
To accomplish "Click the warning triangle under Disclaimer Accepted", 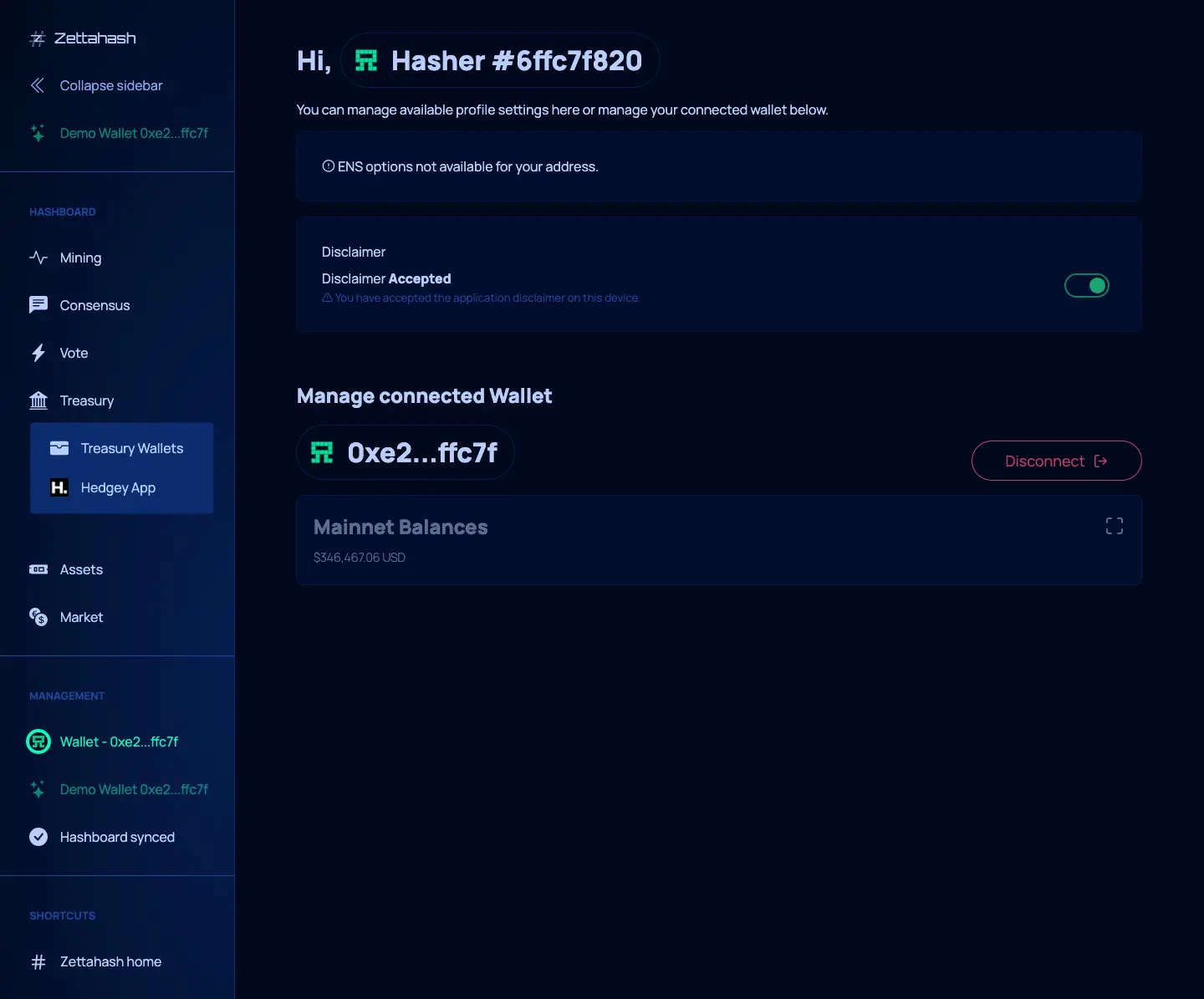I will 327,298.
